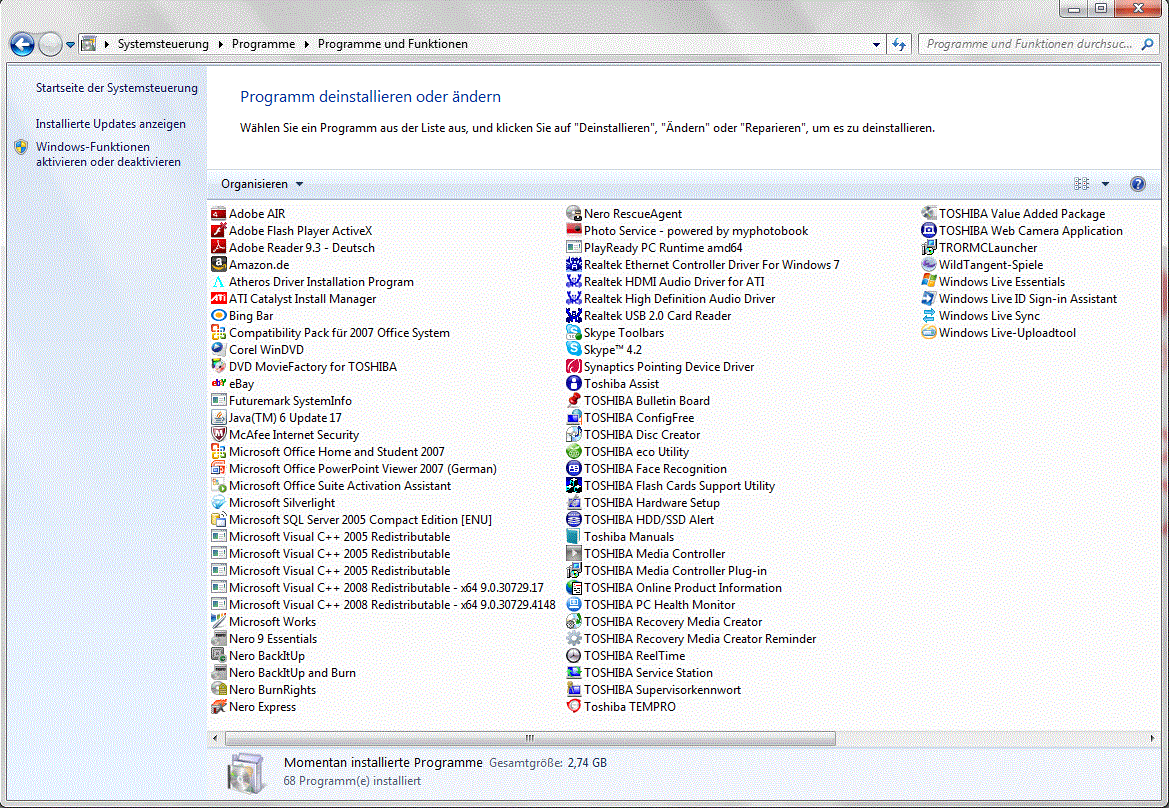Expand the arrow after Systemsteuerung breadcrumb
The image size is (1169, 808).
pyautogui.click(x=221, y=45)
